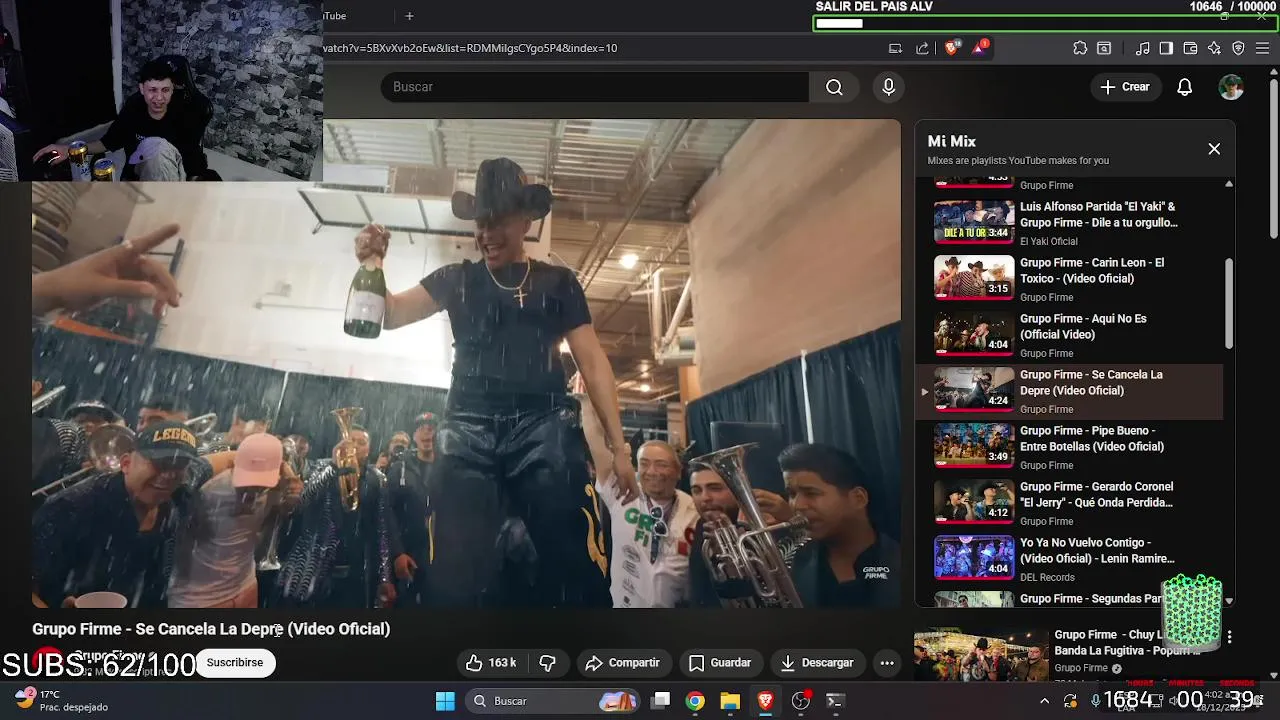This screenshot has width=1280, height=720.
Task: Show hidden system tray icons chevron
Action: pos(1045,701)
